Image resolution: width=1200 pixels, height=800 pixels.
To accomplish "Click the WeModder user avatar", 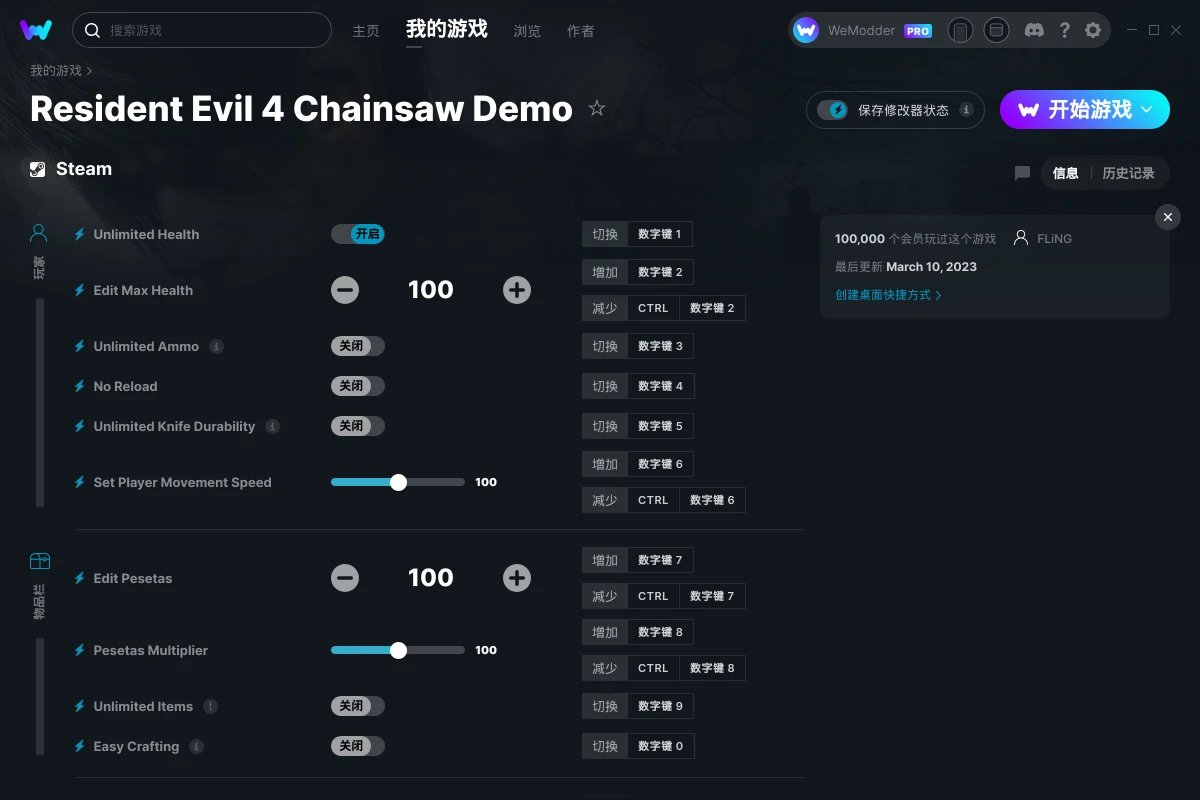I will 806,30.
